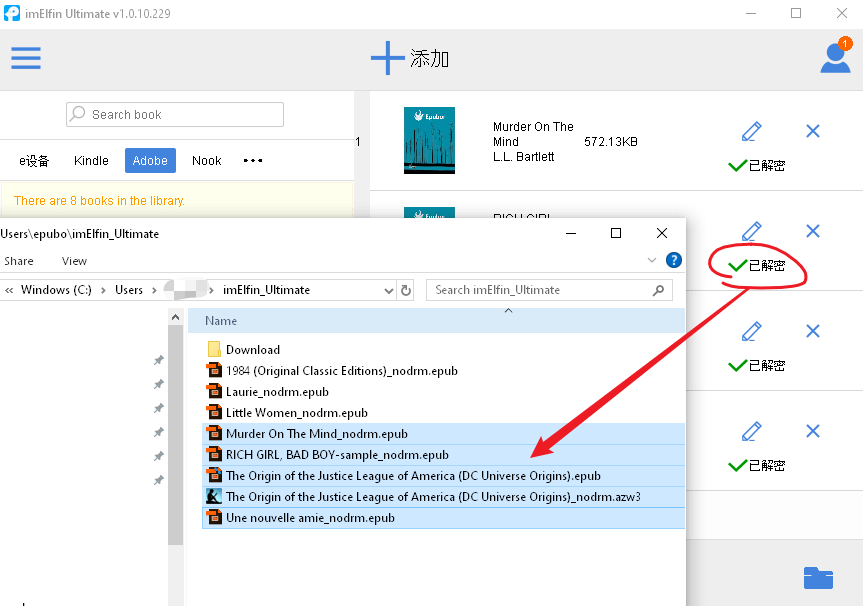Viewport: 863px width, 606px height.
Task: Open the address bar history dropdown
Action: (x=389, y=291)
